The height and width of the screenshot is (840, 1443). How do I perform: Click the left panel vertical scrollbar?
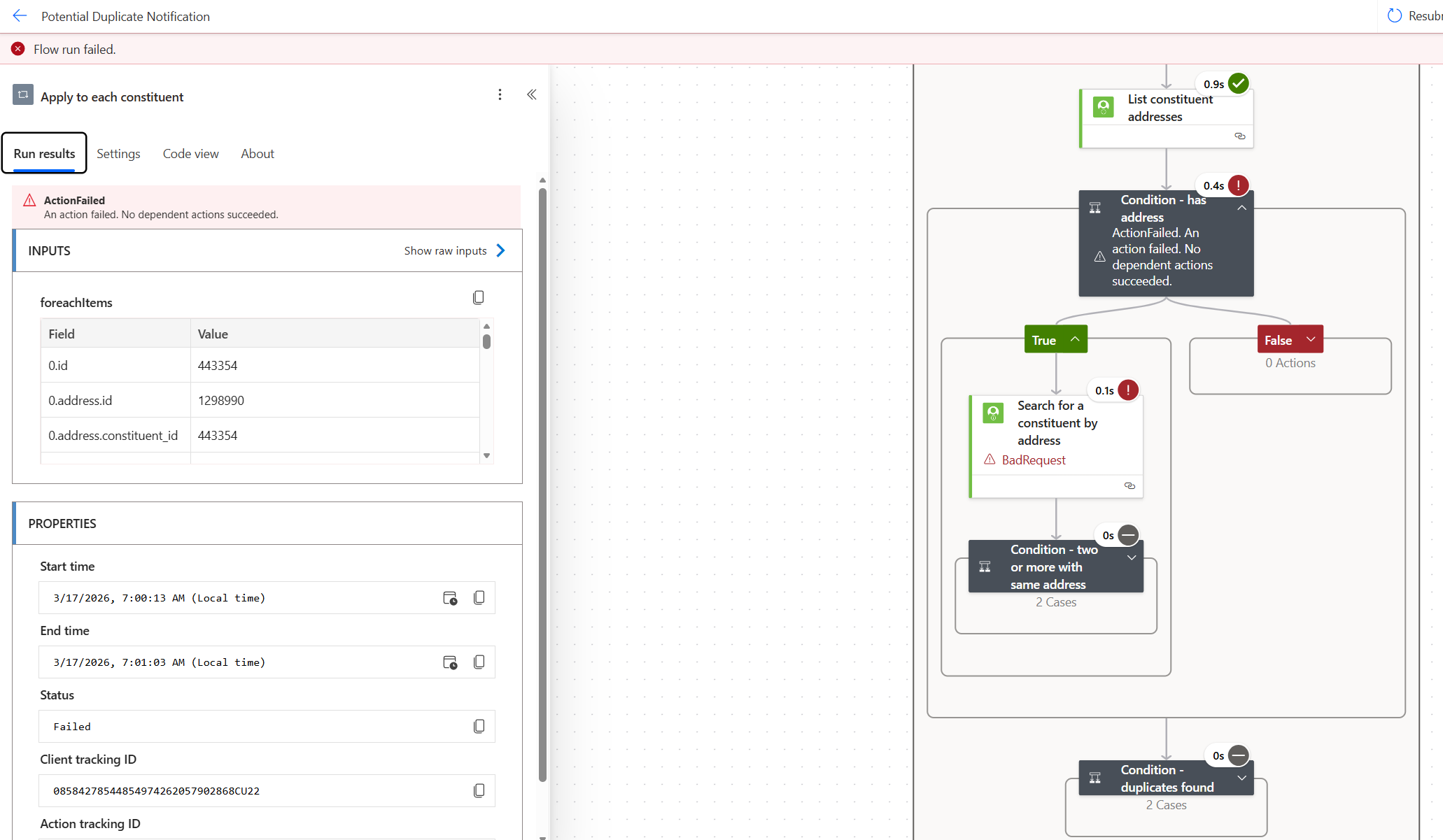542,483
